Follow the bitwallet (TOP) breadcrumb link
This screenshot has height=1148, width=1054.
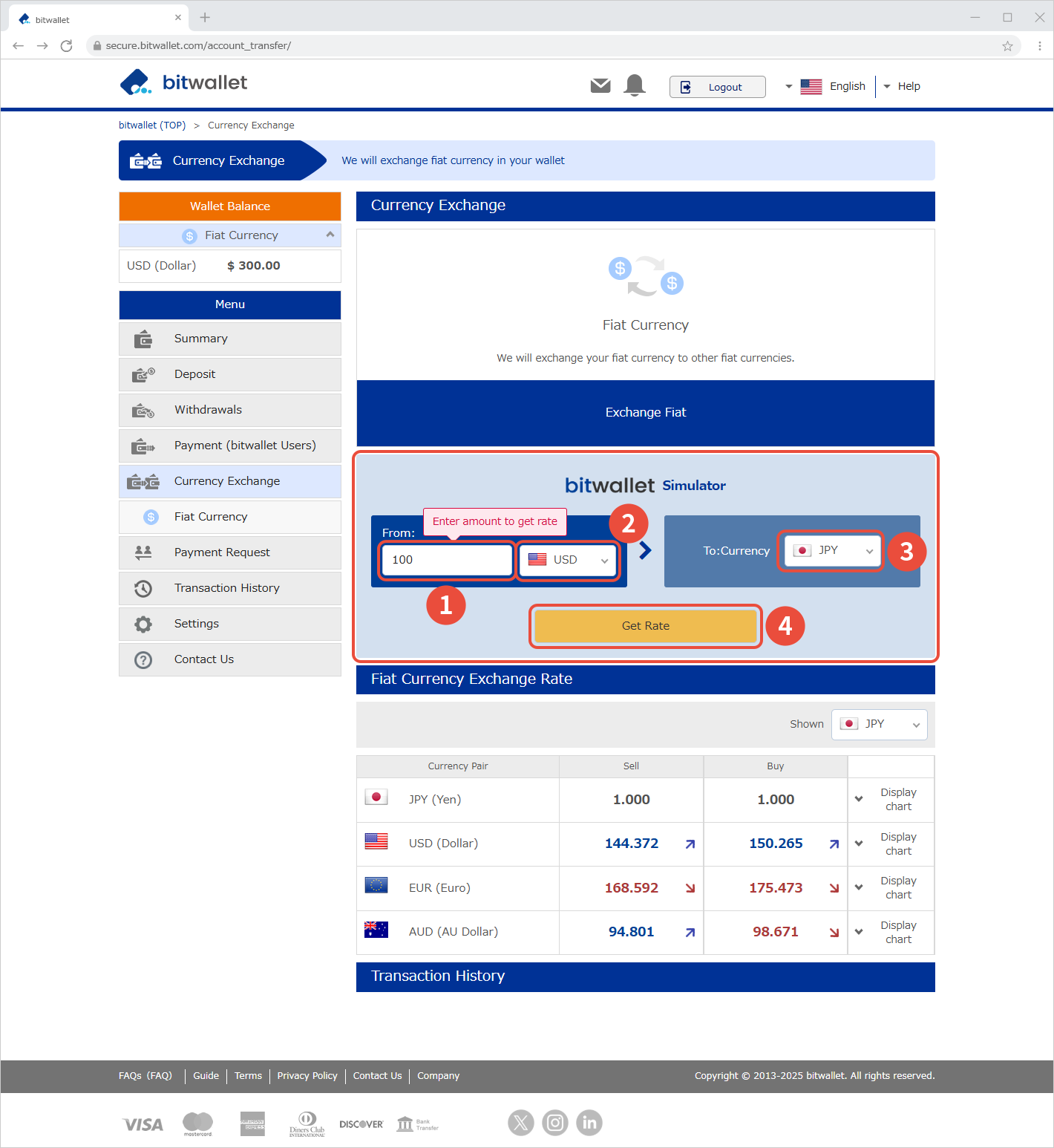152,125
